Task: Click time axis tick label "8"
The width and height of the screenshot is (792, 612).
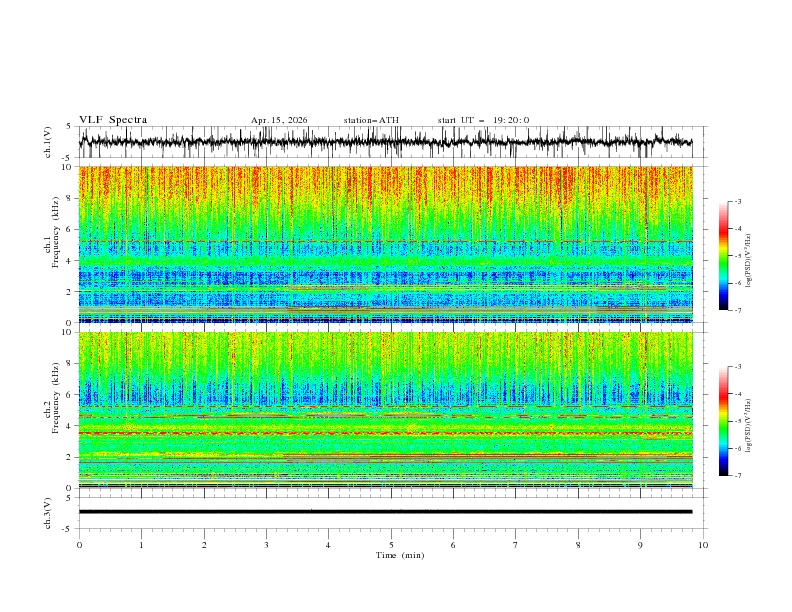Action: [x=578, y=545]
